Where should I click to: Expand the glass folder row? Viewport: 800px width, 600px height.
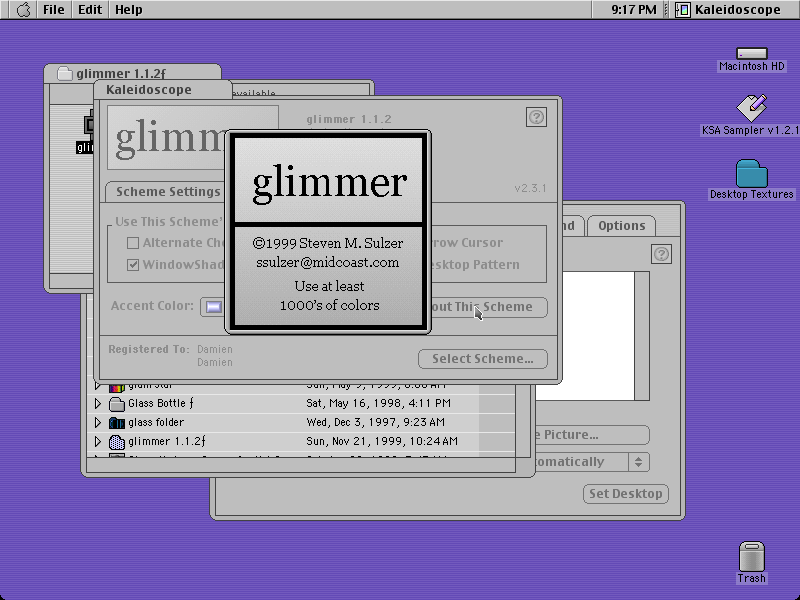pos(97,422)
